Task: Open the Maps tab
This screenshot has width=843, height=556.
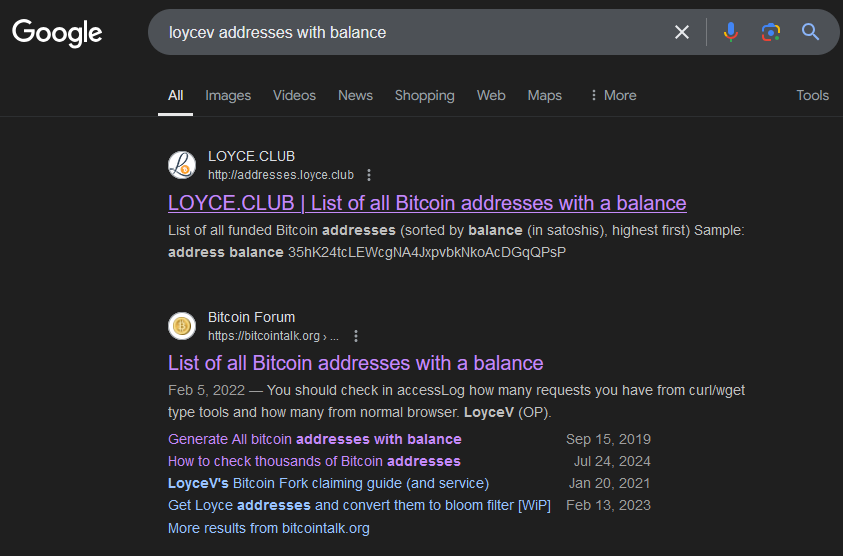Action: click(545, 96)
